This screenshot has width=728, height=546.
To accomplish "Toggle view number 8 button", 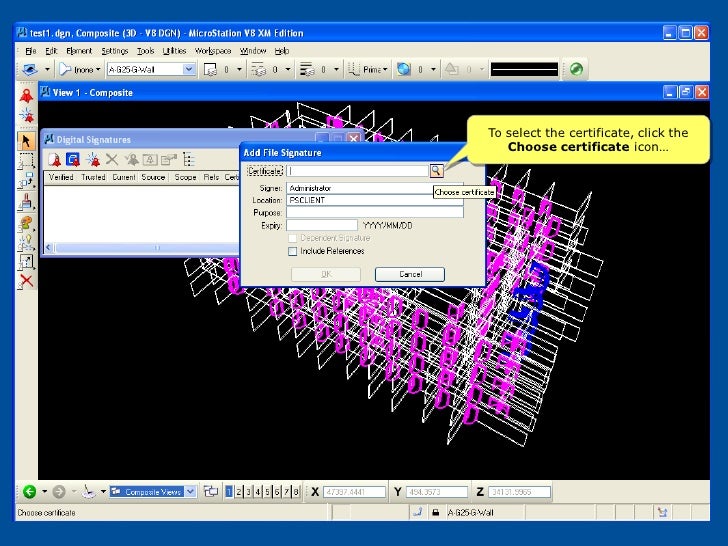I will (295, 491).
